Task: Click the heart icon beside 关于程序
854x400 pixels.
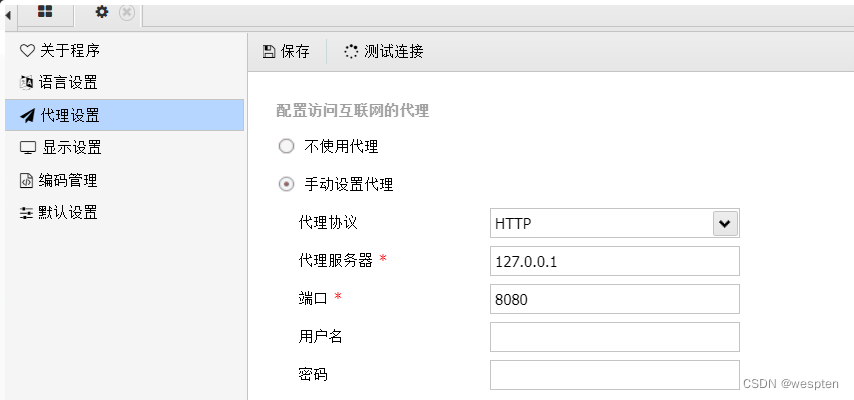Action: pyautogui.click(x=27, y=50)
